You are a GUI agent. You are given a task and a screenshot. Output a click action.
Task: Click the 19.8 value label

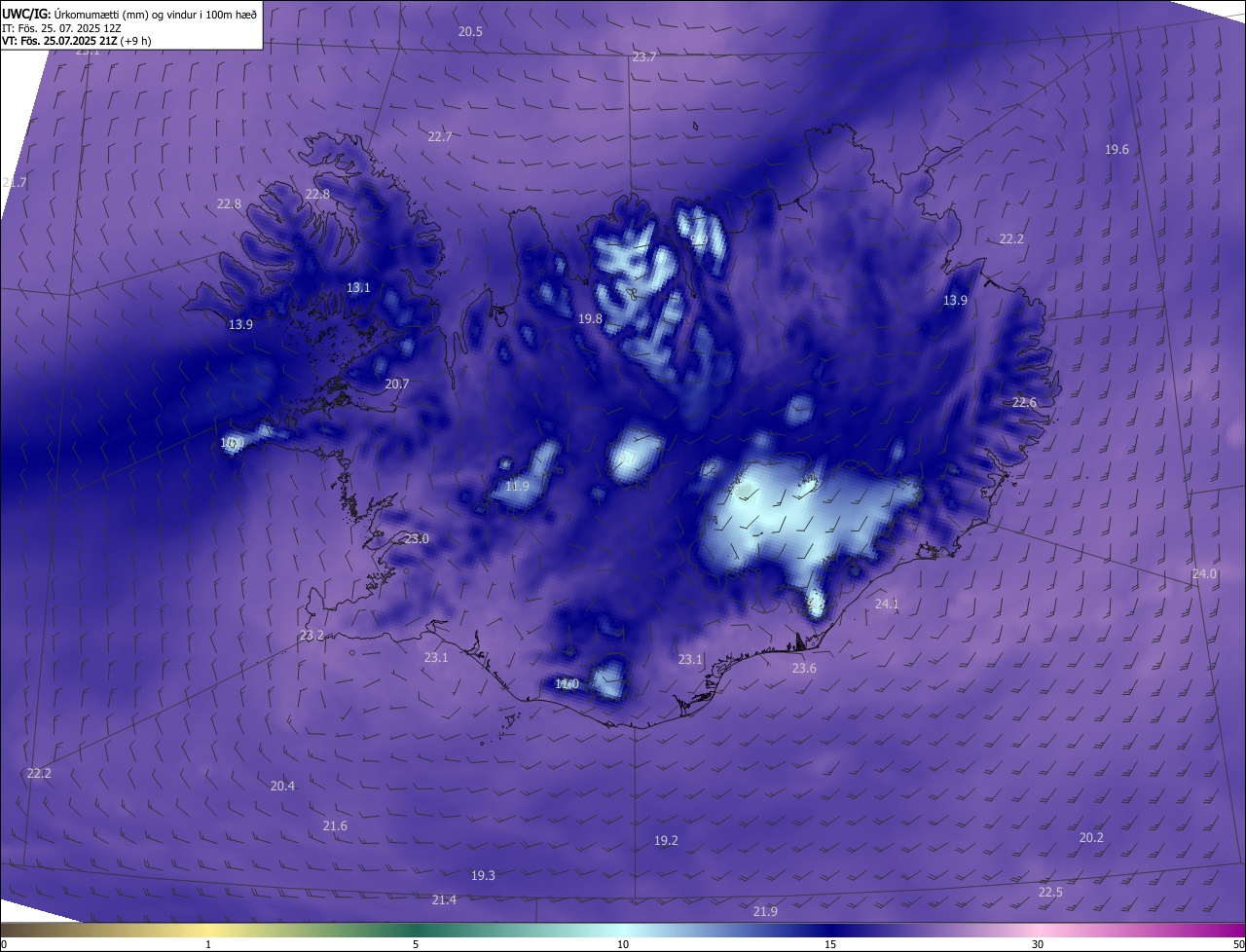click(x=590, y=319)
